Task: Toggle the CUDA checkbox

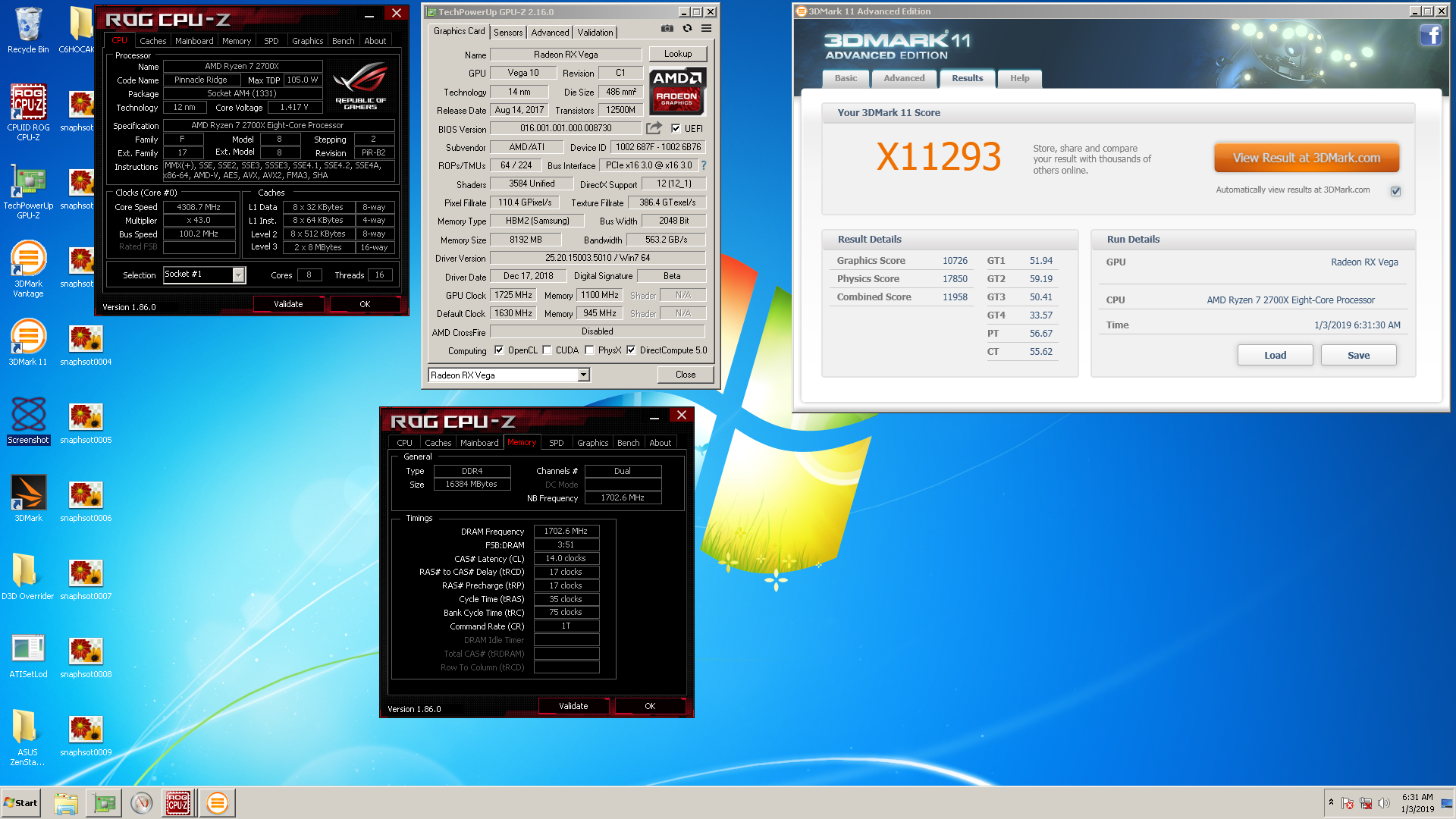Action: tap(547, 350)
